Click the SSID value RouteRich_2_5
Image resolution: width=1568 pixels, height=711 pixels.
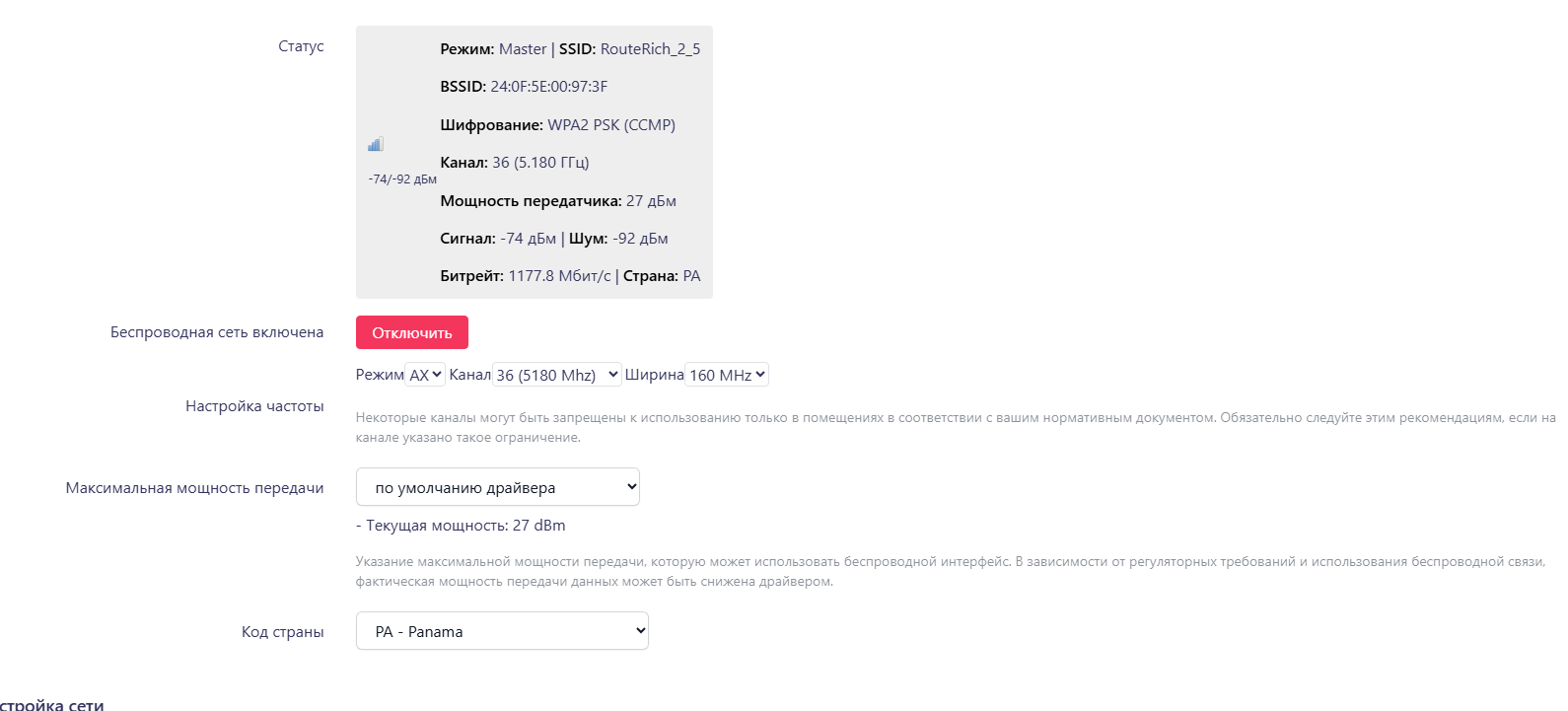650,49
